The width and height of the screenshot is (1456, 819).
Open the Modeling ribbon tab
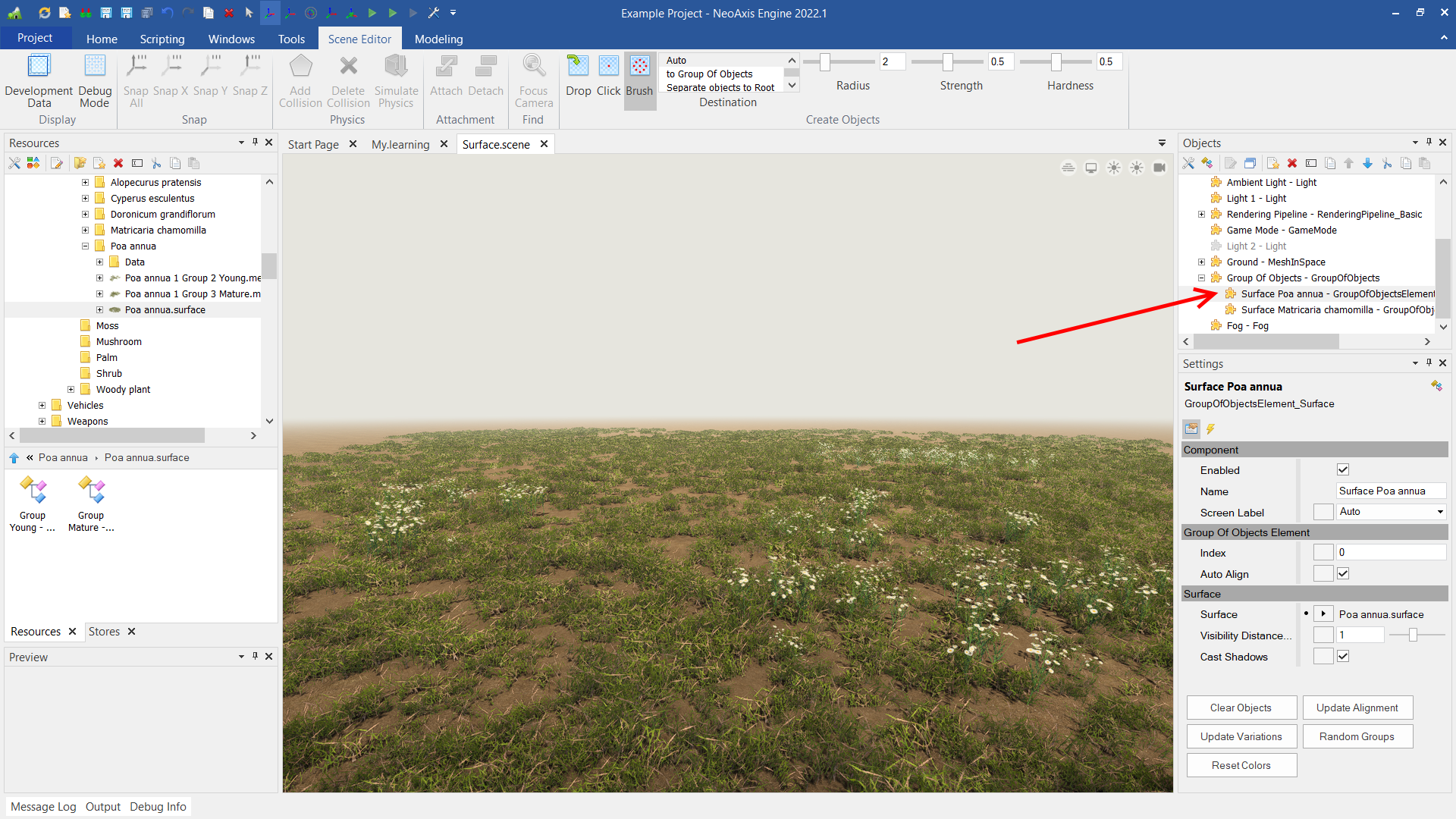(438, 39)
